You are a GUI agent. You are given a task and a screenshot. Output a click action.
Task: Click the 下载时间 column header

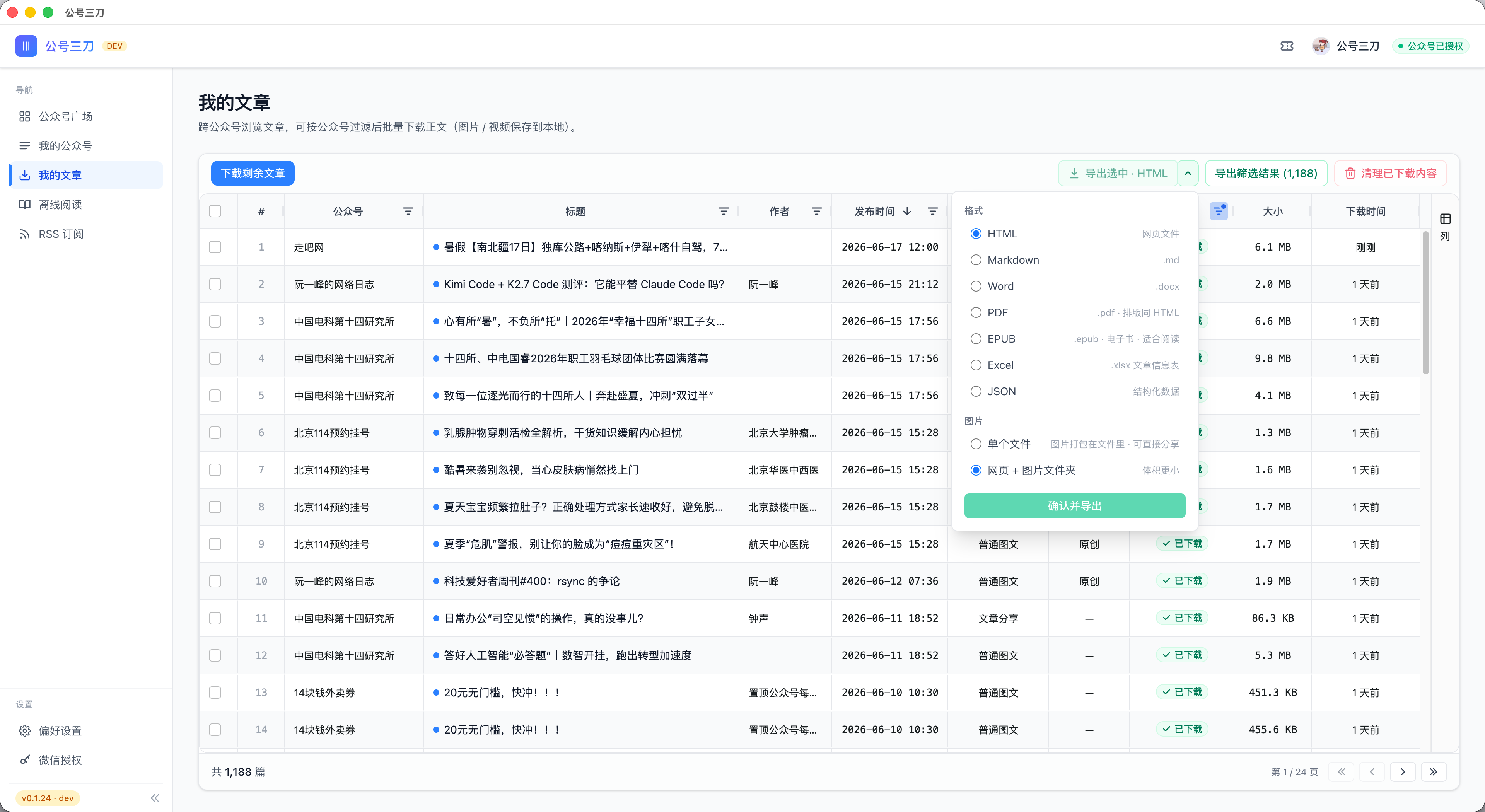pyautogui.click(x=1365, y=212)
